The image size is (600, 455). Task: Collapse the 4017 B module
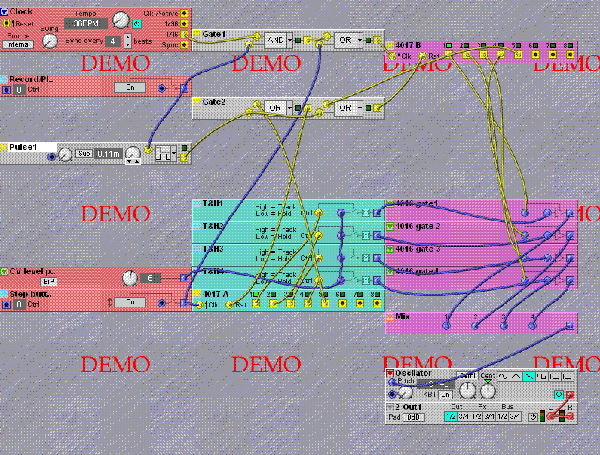[x=390, y=45]
